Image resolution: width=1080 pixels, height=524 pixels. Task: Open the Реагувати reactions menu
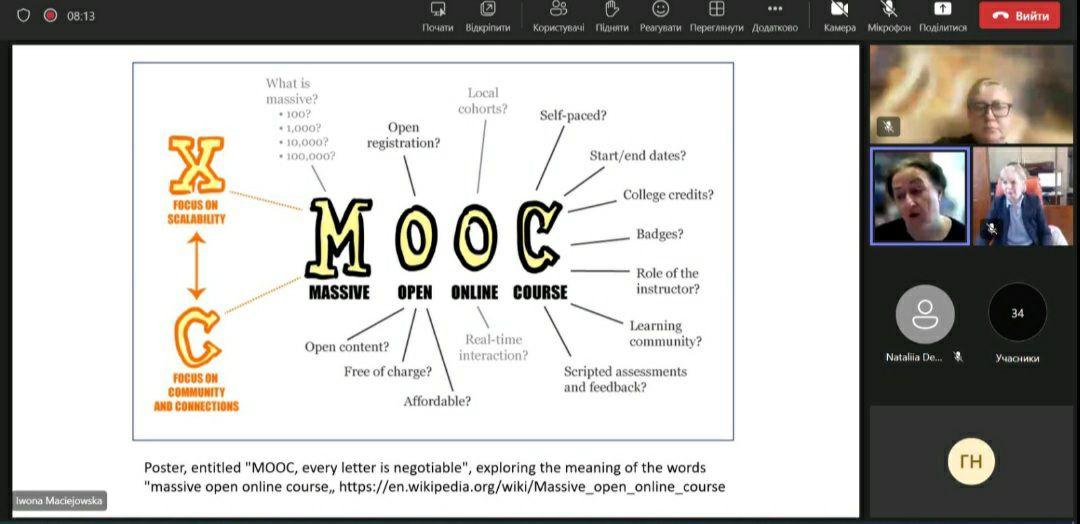(661, 17)
